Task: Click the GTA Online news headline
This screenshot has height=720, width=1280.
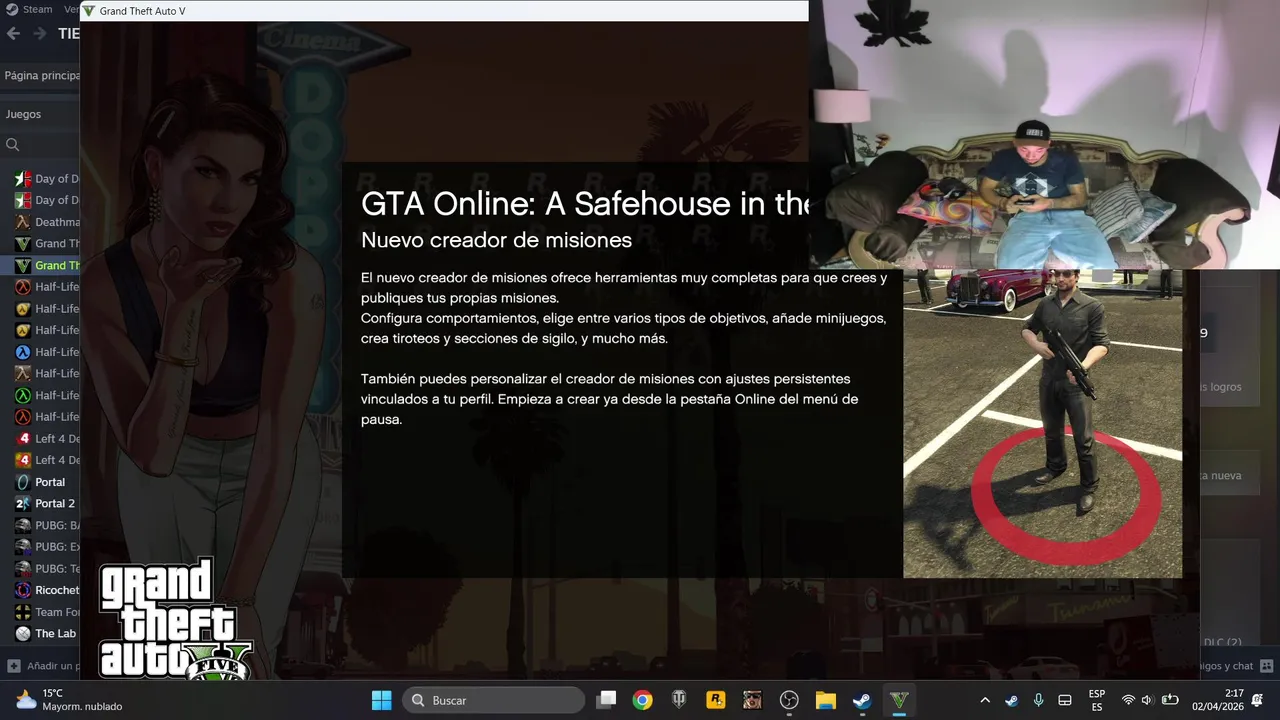Action: point(585,204)
